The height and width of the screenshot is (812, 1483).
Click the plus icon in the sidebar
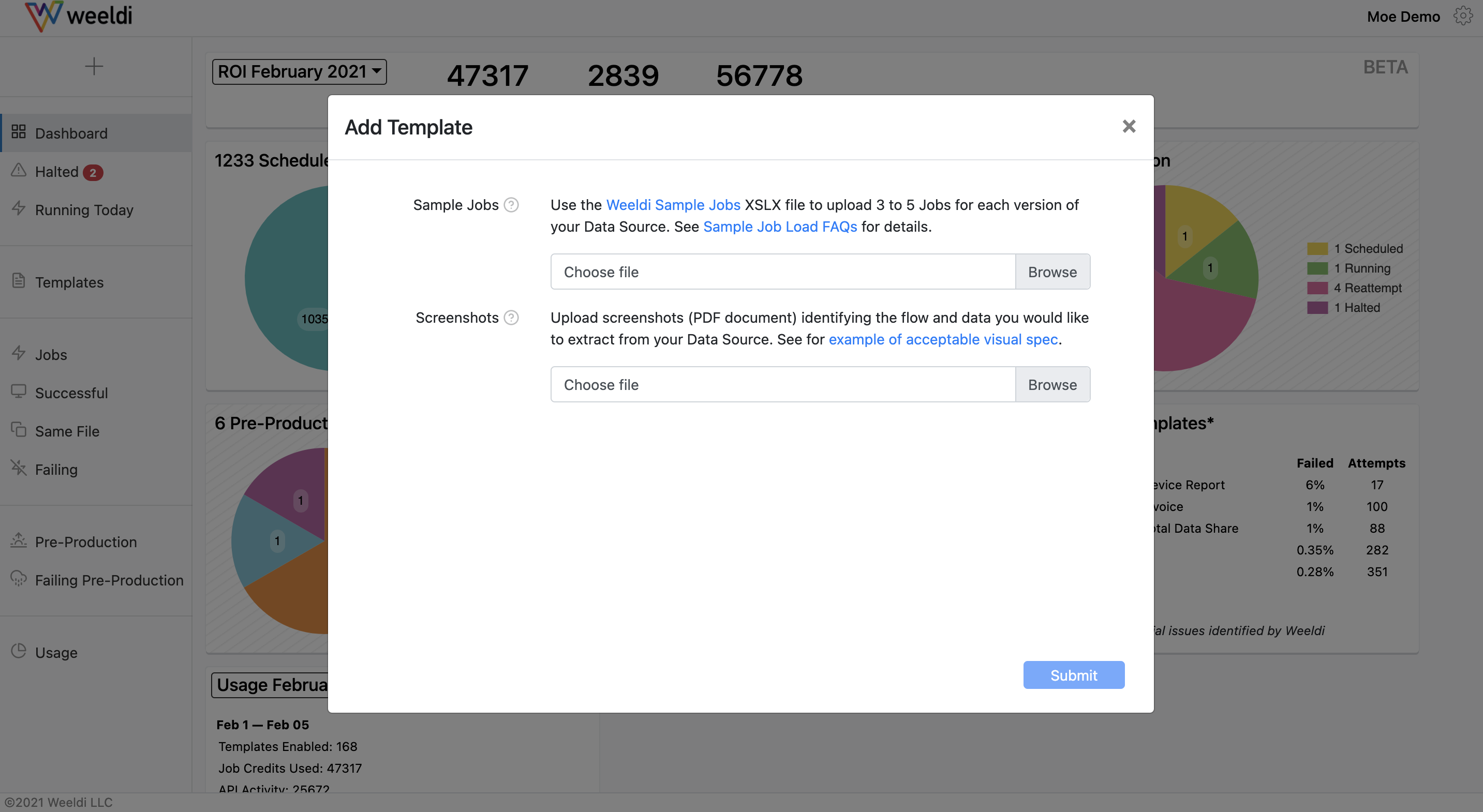point(94,66)
